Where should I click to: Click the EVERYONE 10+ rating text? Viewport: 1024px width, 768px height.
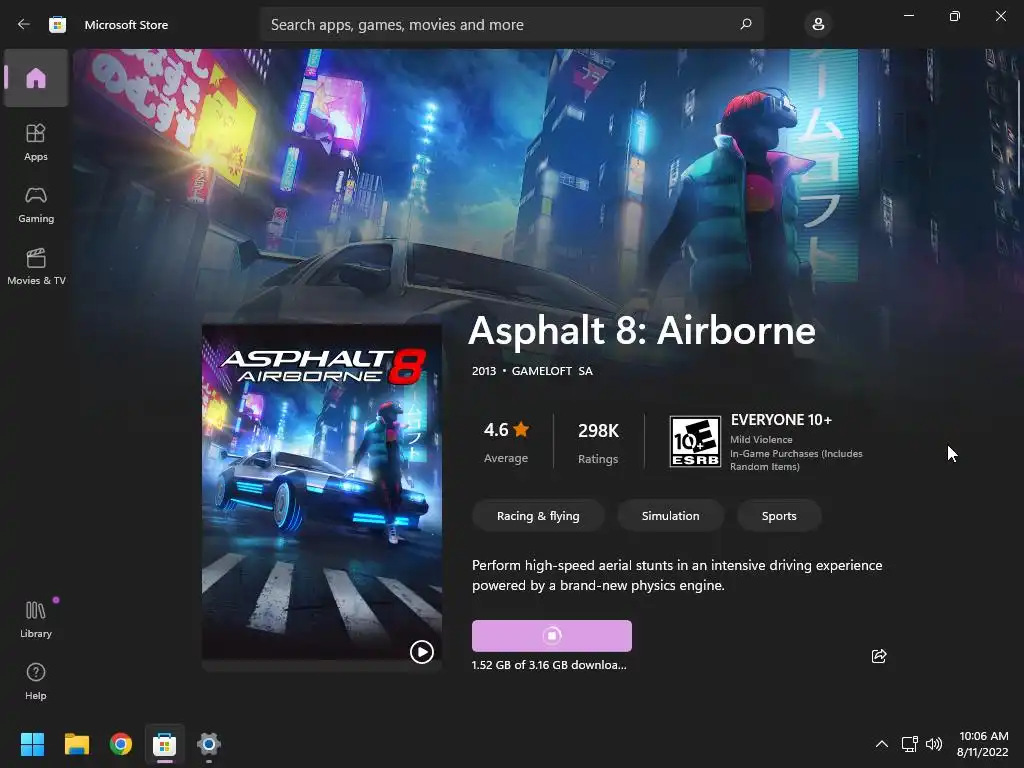tap(781, 420)
